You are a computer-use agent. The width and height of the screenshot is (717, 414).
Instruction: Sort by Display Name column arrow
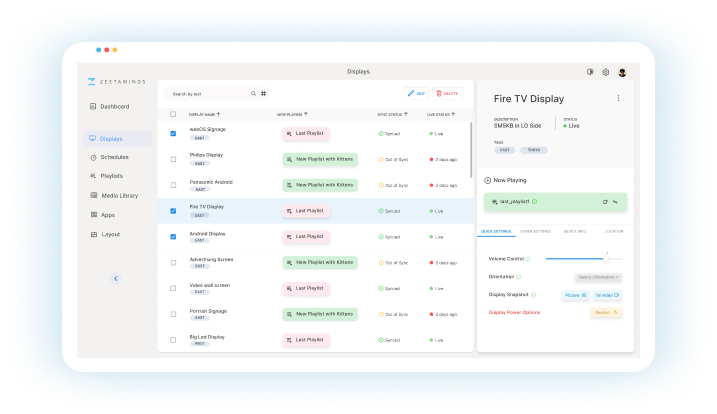click(x=219, y=114)
